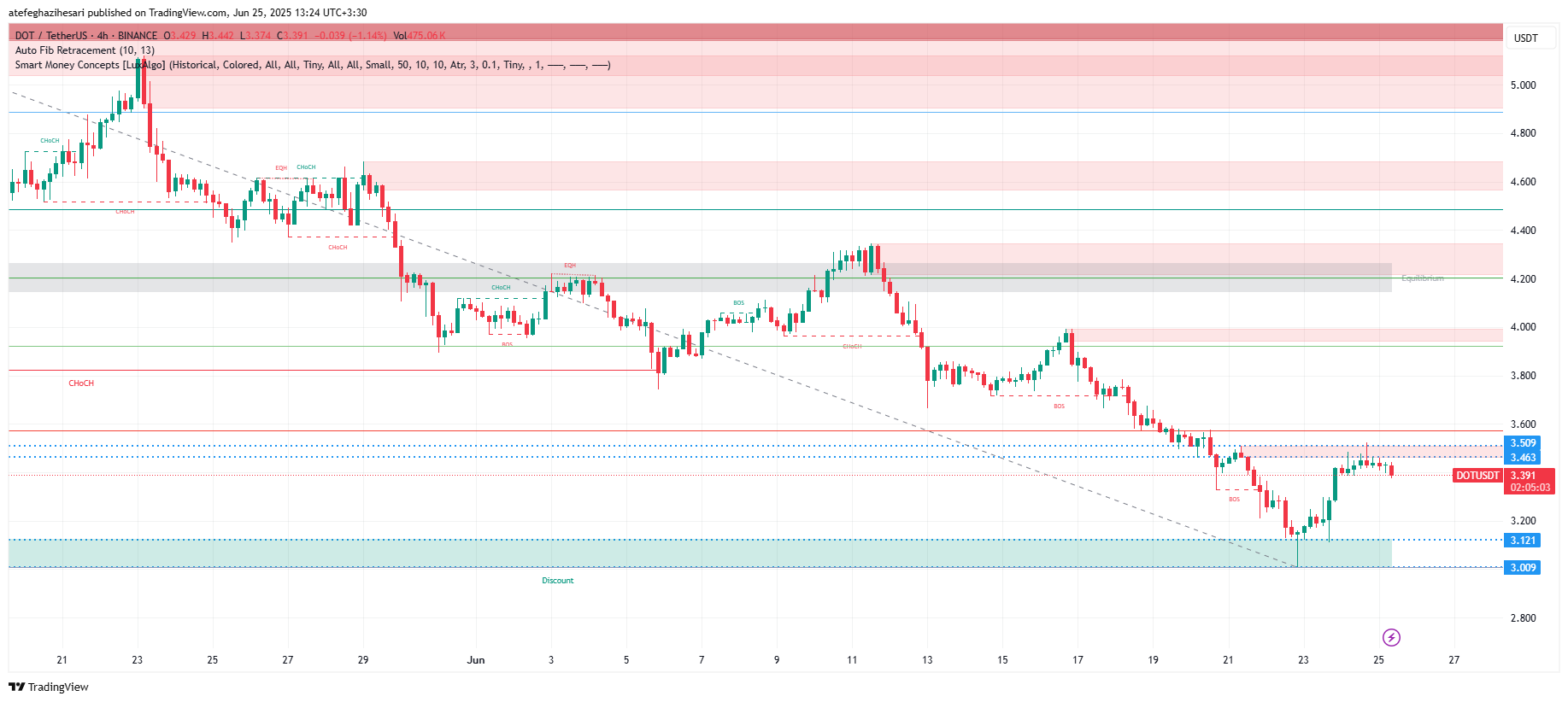
Task: Click the 29 date label on time axis
Action: click(x=363, y=660)
